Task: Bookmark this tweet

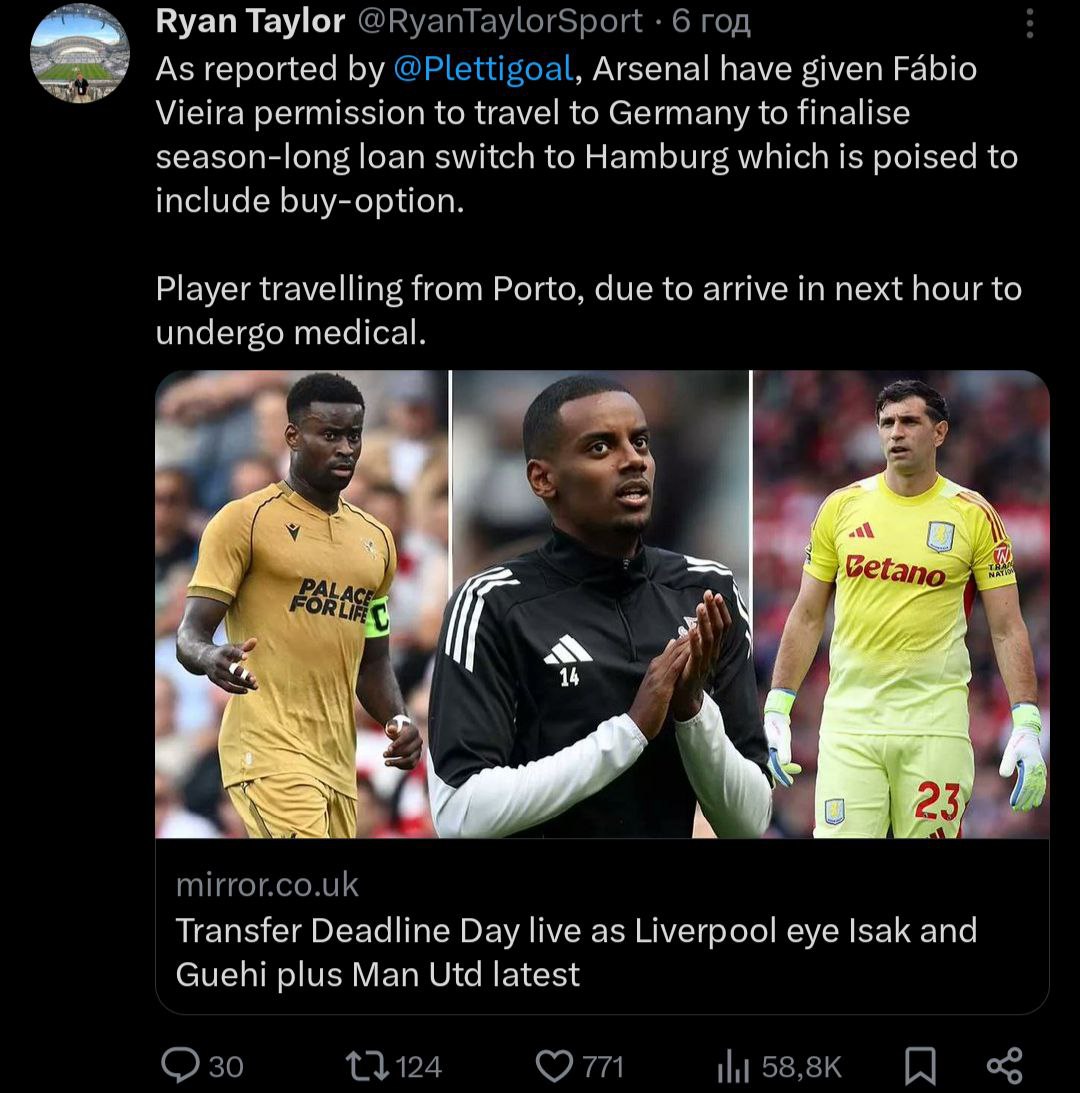Action: pos(920,1066)
